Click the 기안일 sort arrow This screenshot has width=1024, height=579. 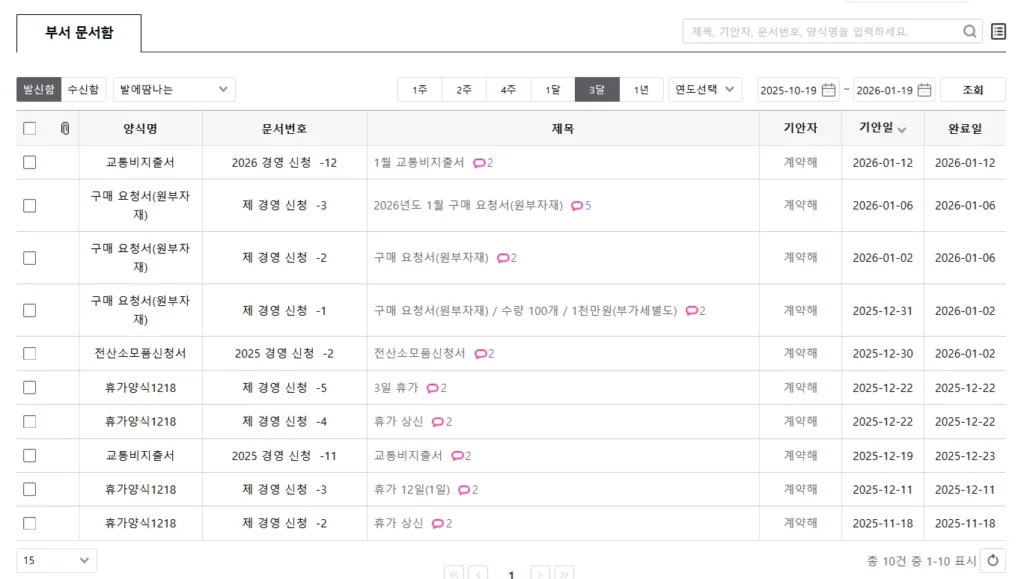pos(902,130)
